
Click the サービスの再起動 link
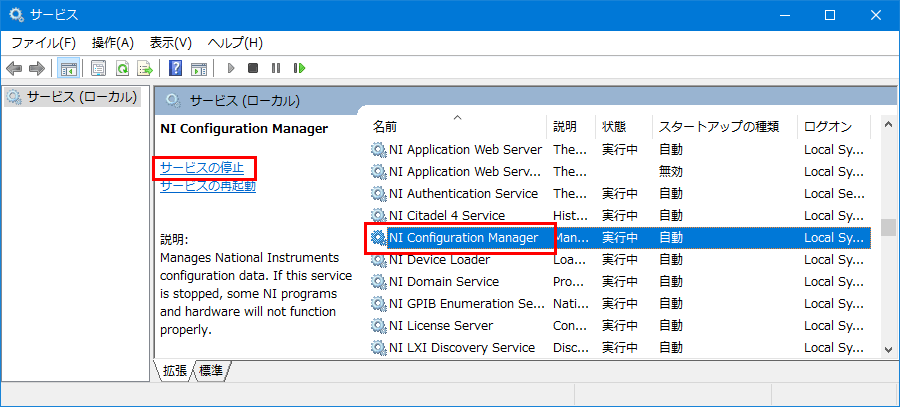click(x=208, y=186)
